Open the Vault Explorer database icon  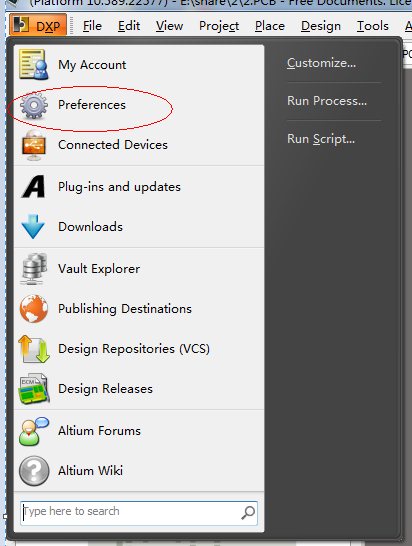point(33,268)
